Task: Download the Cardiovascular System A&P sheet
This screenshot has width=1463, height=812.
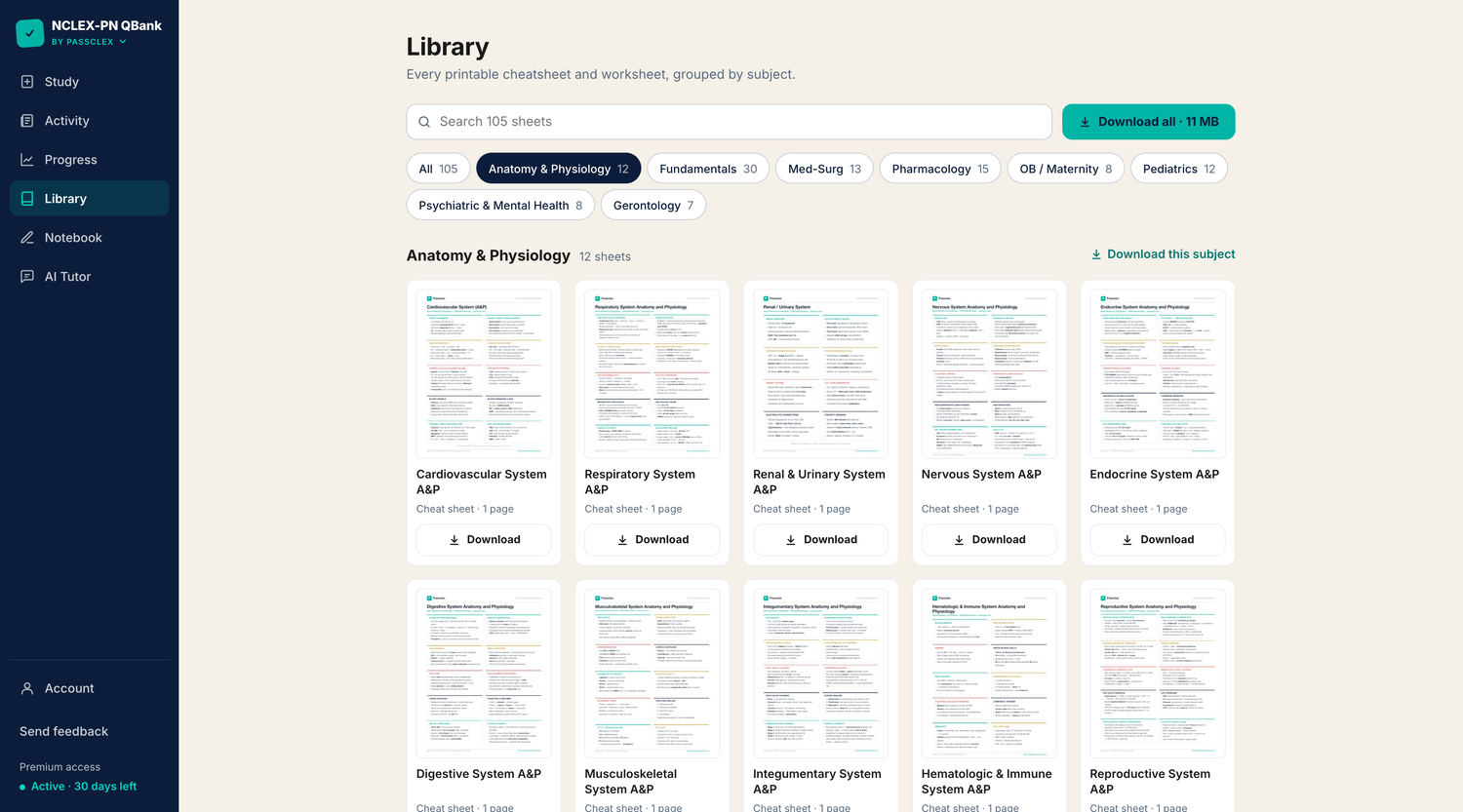Action: point(484,540)
